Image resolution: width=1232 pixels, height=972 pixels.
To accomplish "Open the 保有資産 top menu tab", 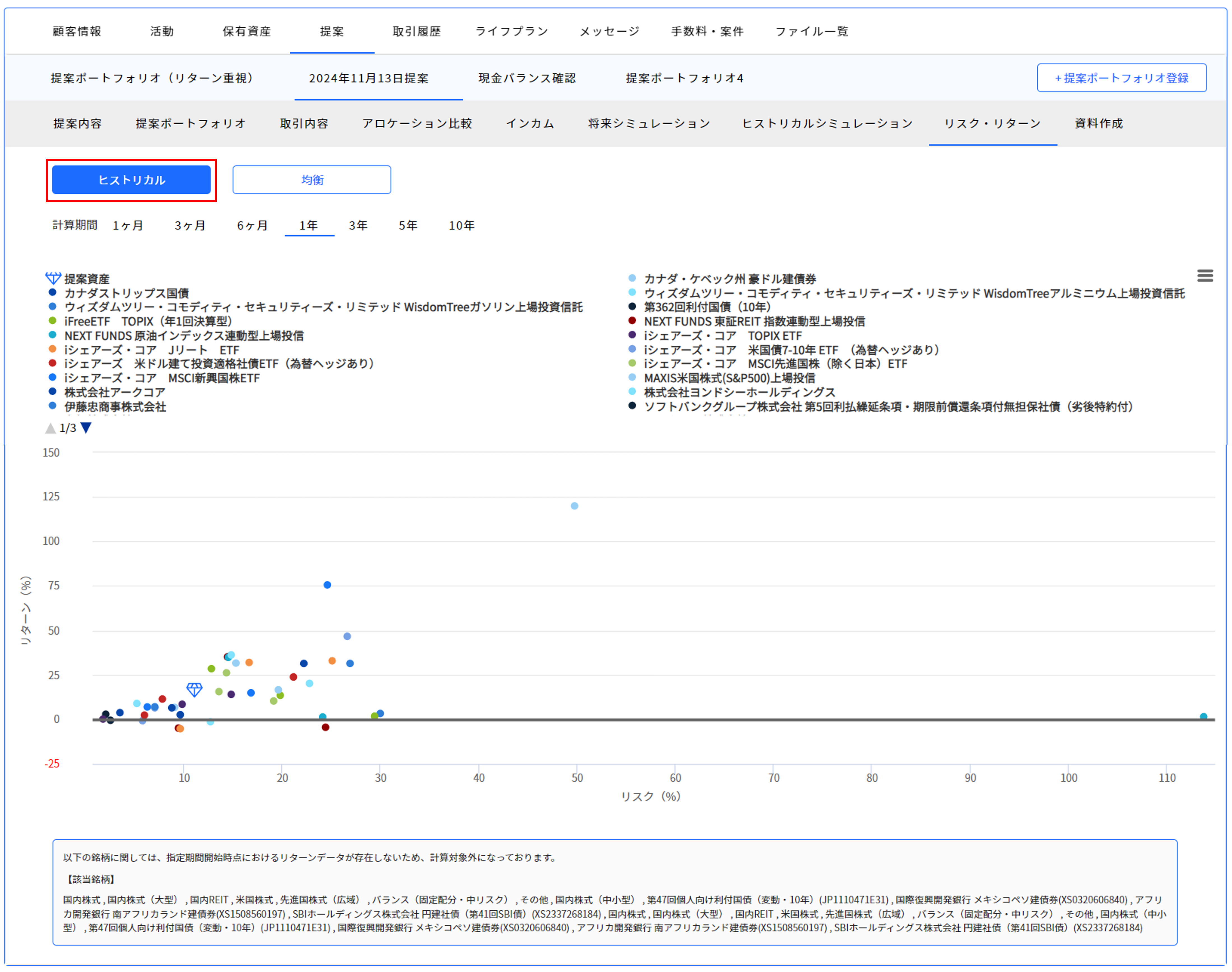I will (x=246, y=31).
